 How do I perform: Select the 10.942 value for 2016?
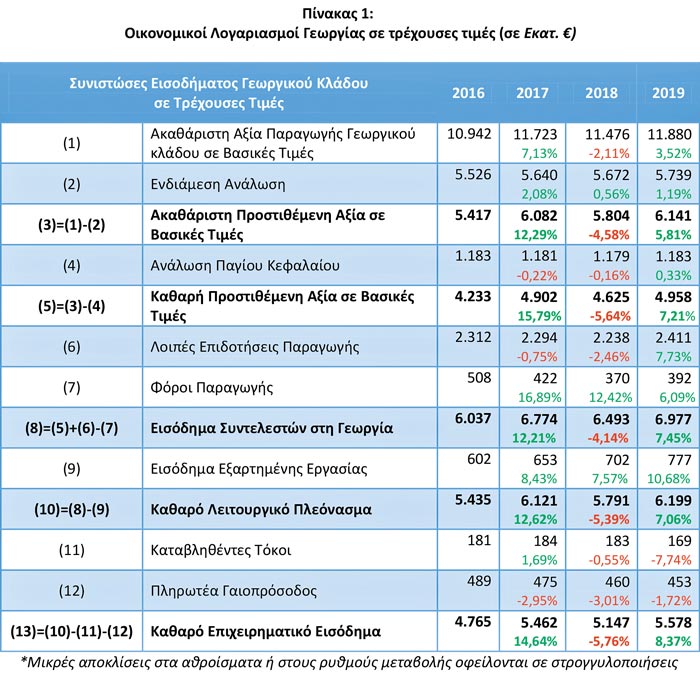(467, 133)
